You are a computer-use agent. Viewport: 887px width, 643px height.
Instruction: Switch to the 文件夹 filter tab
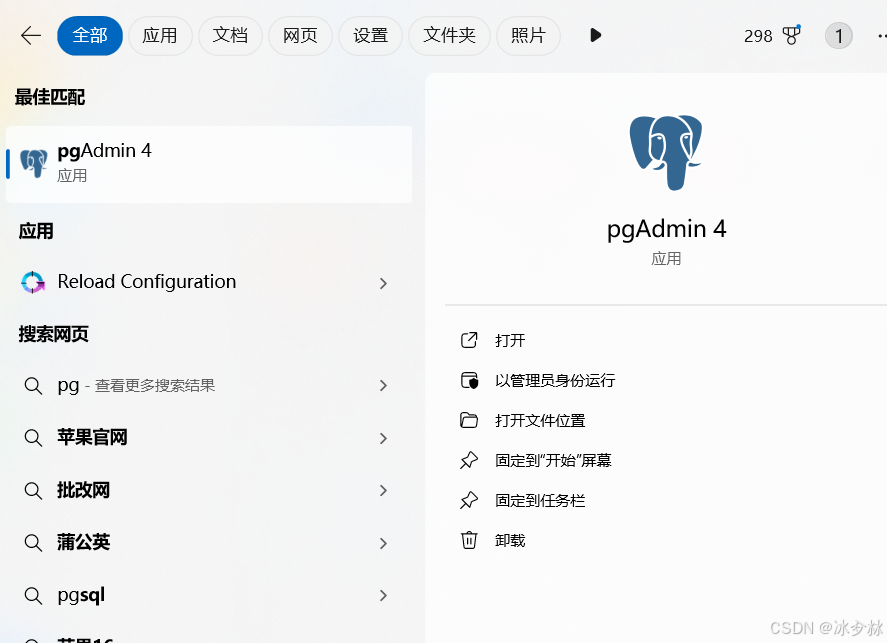(449, 36)
